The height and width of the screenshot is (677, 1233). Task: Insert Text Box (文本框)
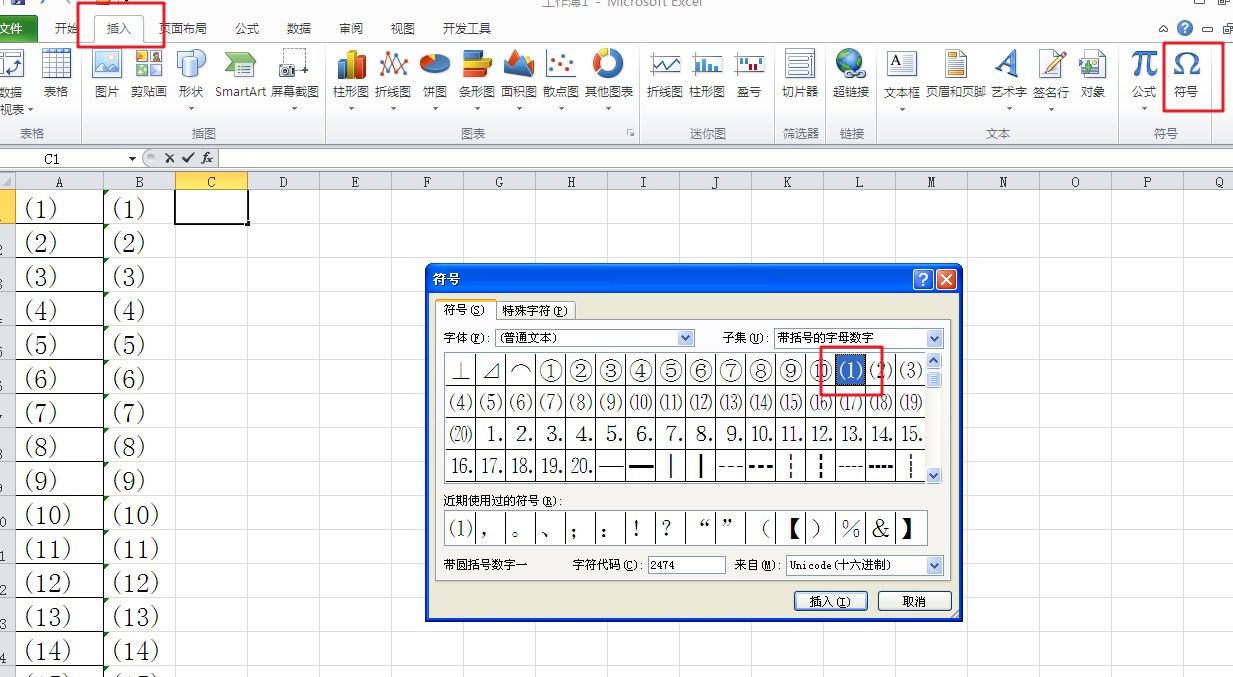coord(902,79)
